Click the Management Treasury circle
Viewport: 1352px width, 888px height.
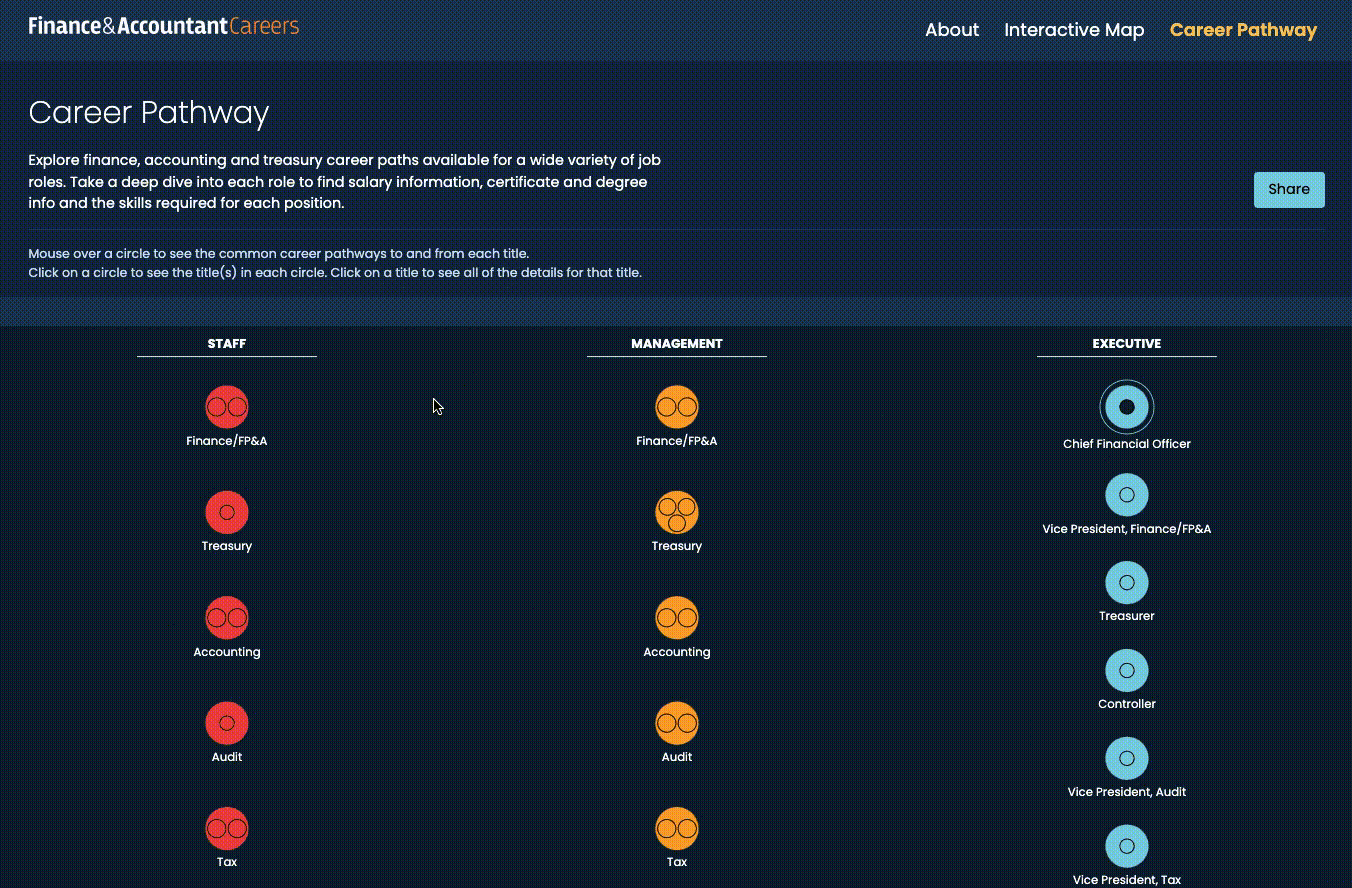pyautogui.click(x=677, y=513)
